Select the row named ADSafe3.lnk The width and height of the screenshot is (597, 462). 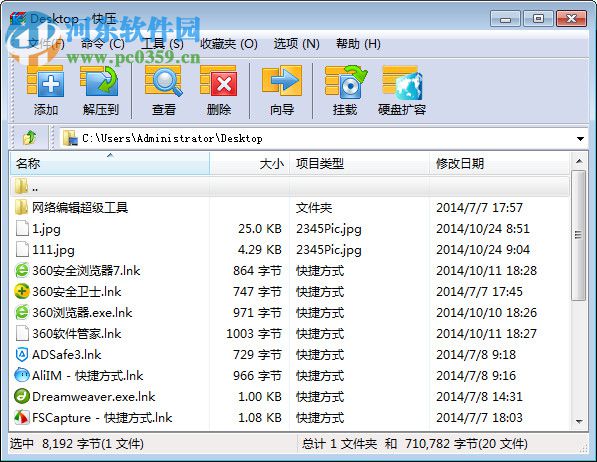pos(290,354)
